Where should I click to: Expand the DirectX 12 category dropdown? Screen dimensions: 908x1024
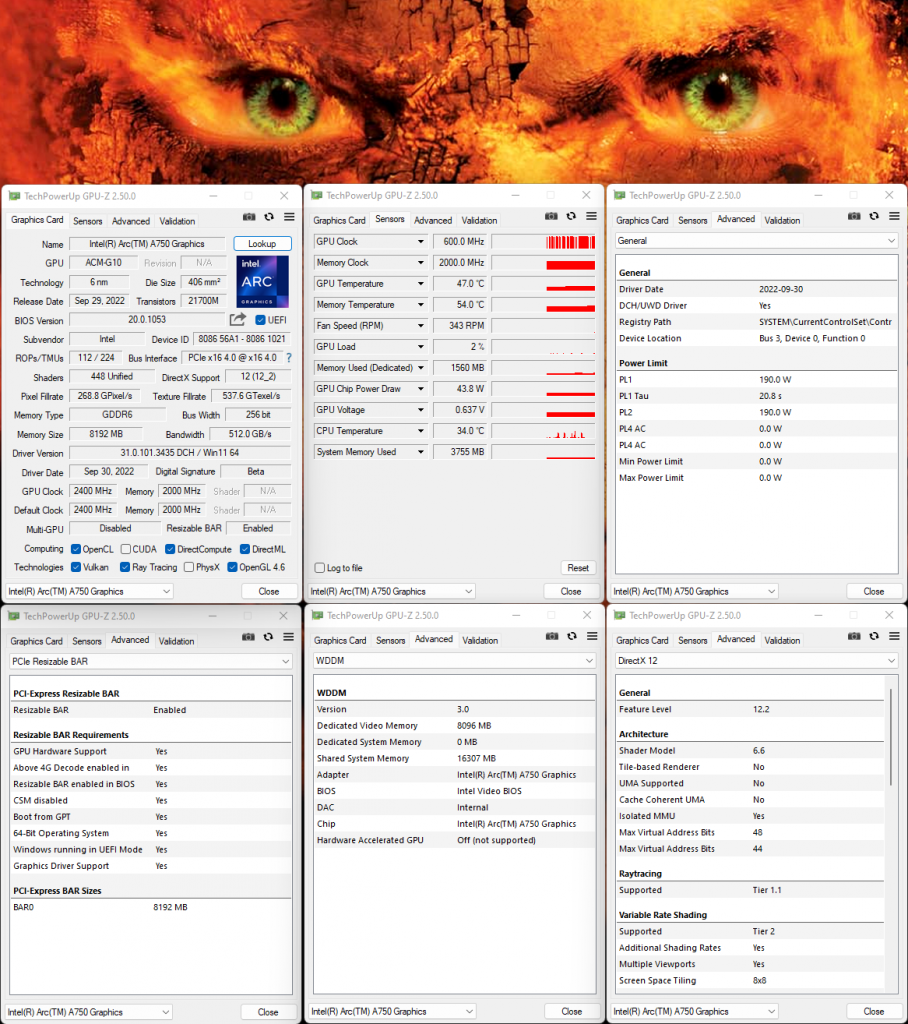pyautogui.click(x=756, y=661)
